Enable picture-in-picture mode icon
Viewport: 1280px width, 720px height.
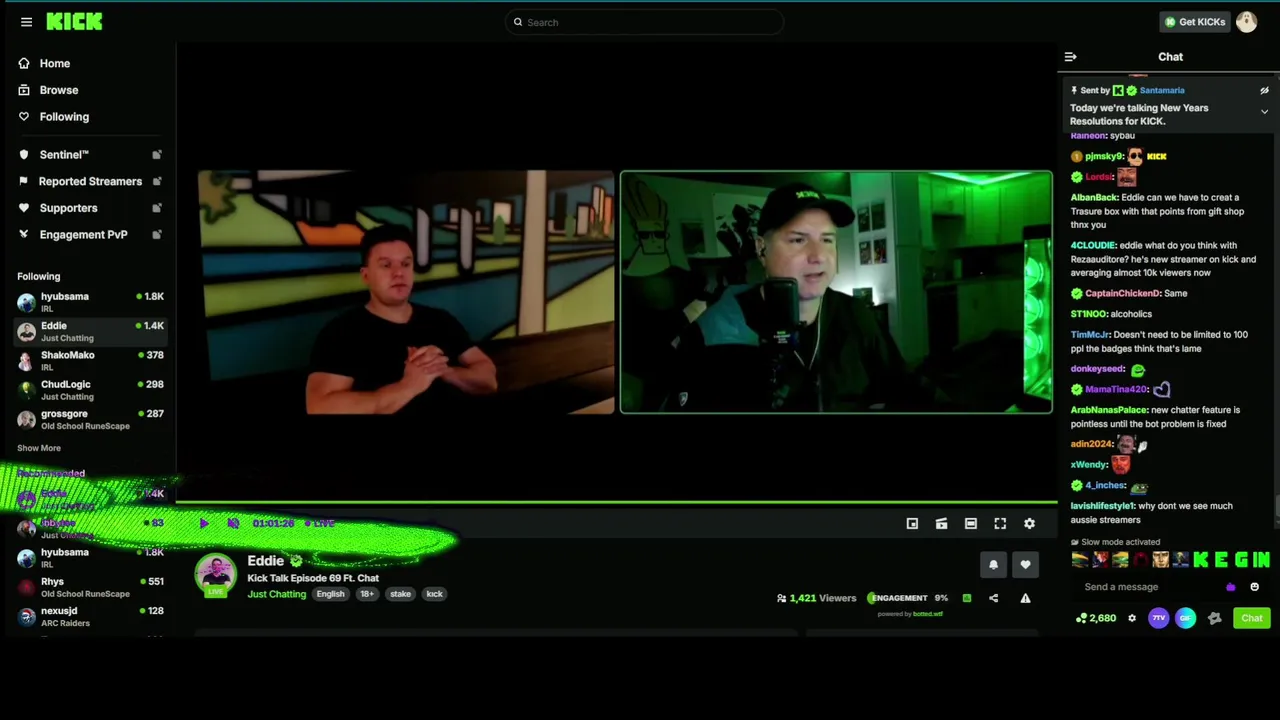(x=912, y=523)
